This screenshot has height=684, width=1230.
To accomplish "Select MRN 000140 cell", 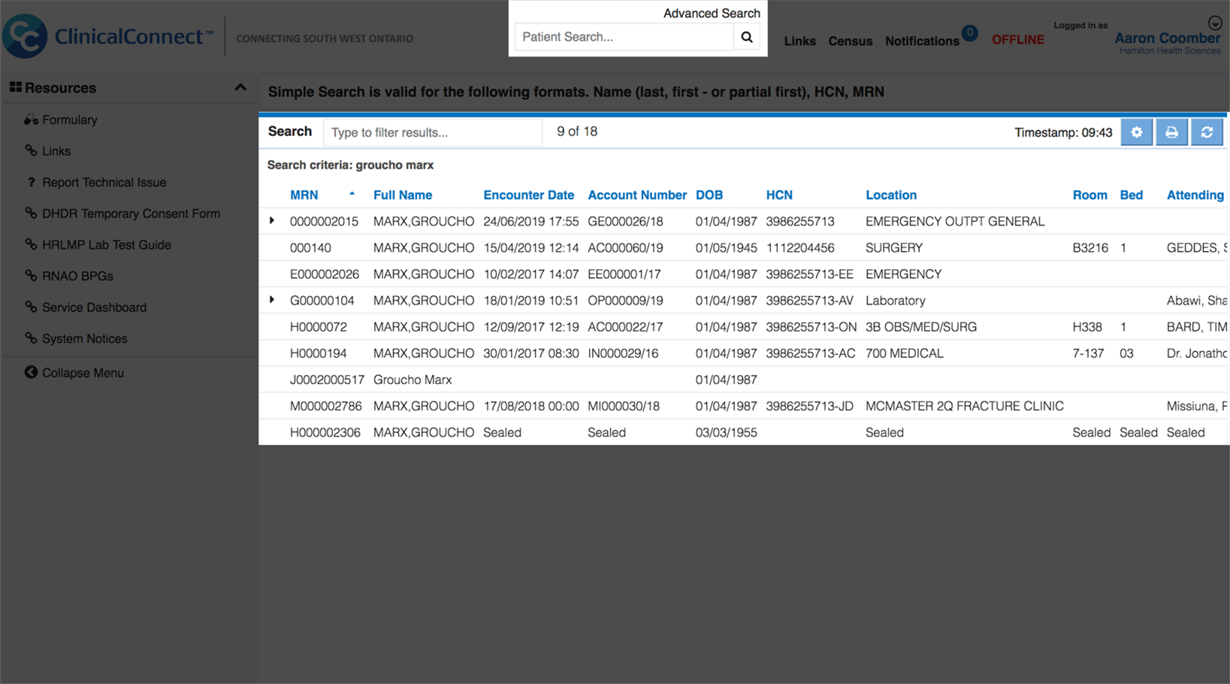I will click(x=310, y=248).
